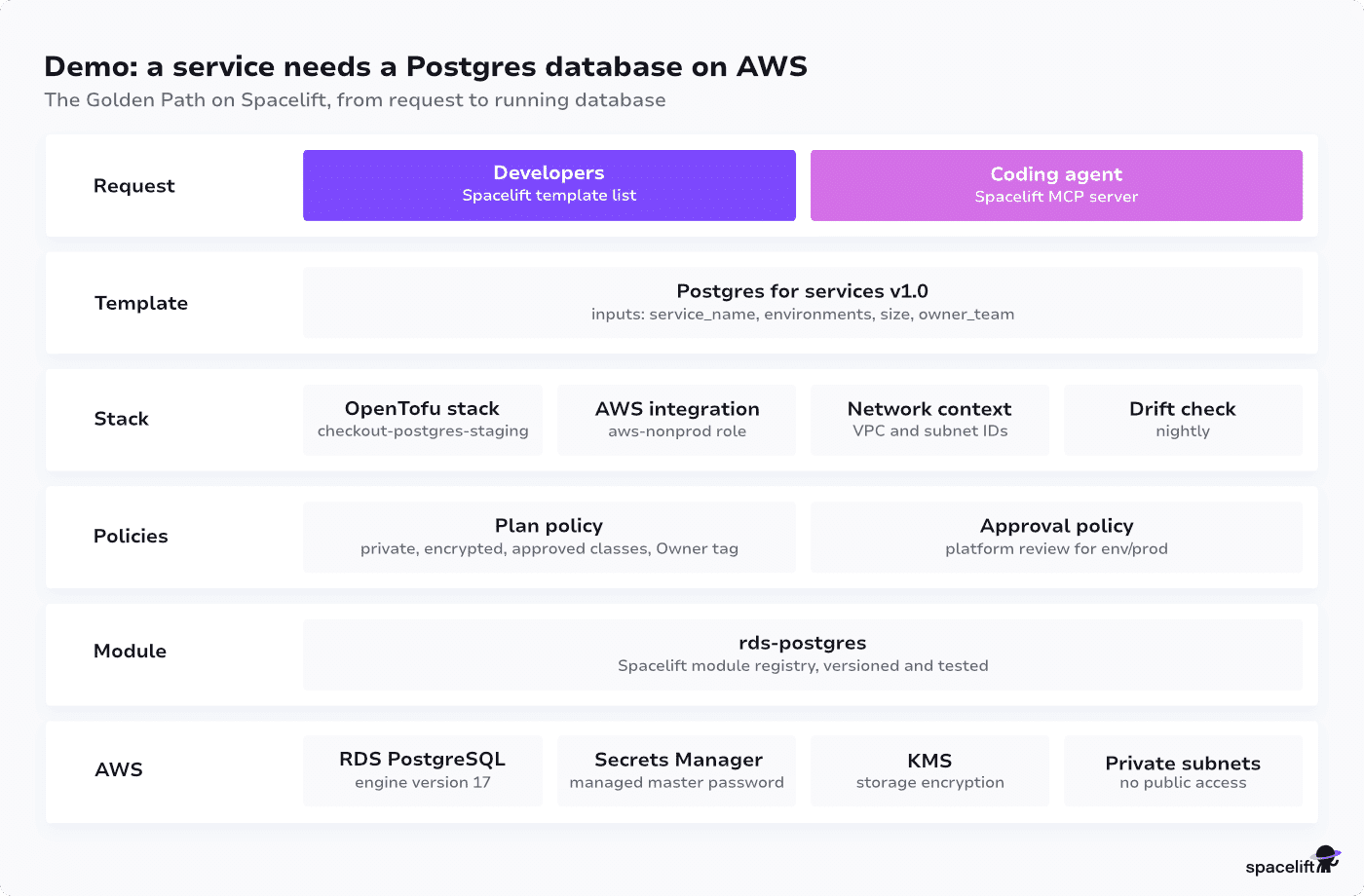The width and height of the screenshot is (1364, 896).
Task: Click the Network context card
Action: 929,420
